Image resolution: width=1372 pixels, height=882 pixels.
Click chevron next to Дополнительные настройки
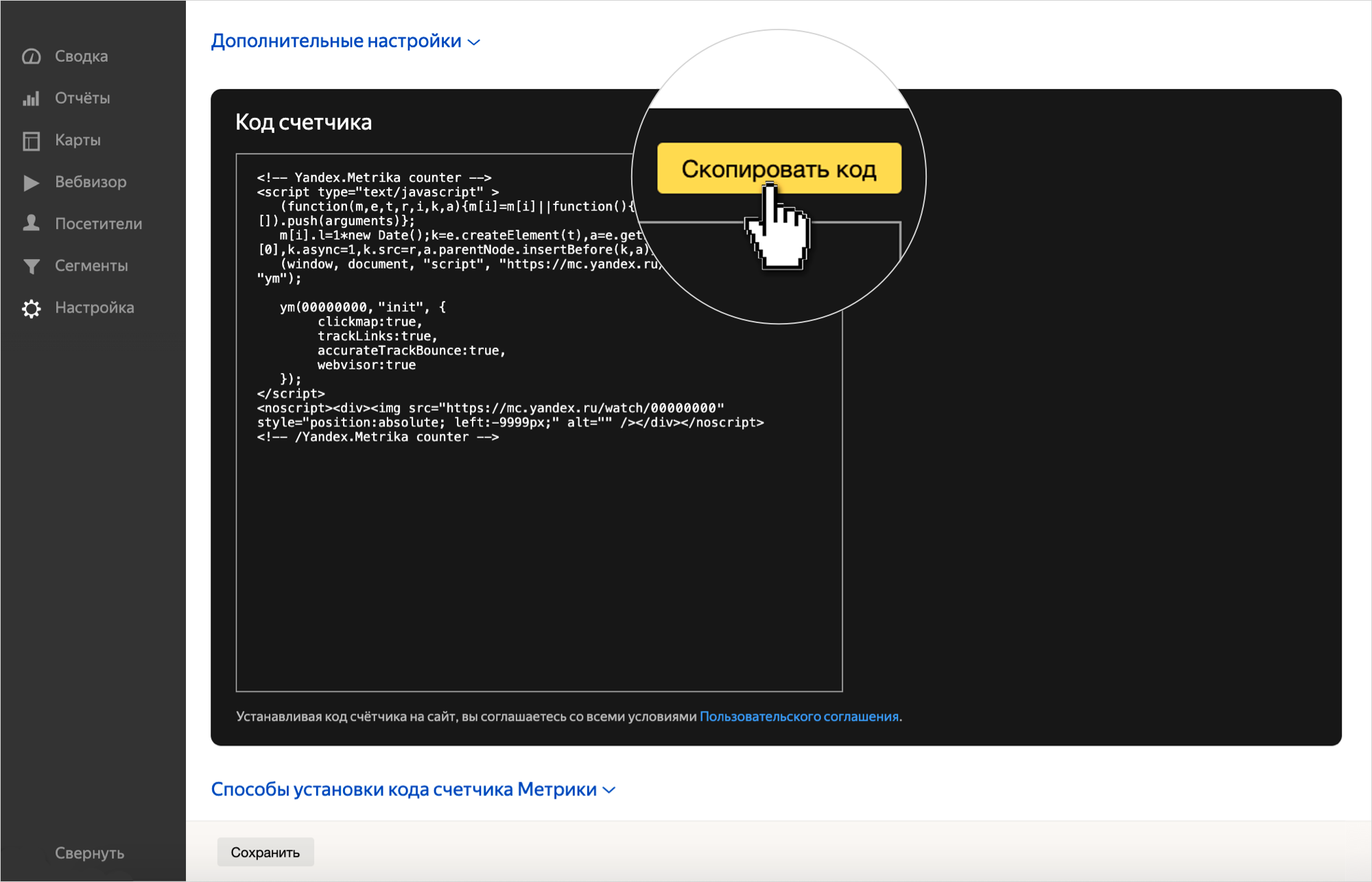474,43
